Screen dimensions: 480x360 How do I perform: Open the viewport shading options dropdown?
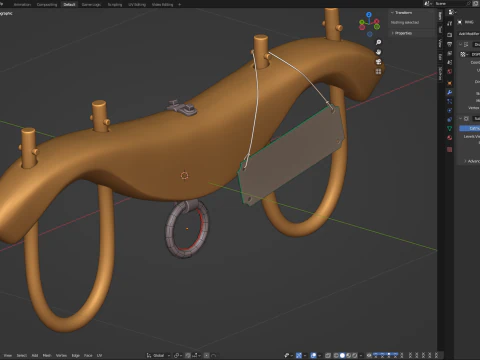pos(361,355)
